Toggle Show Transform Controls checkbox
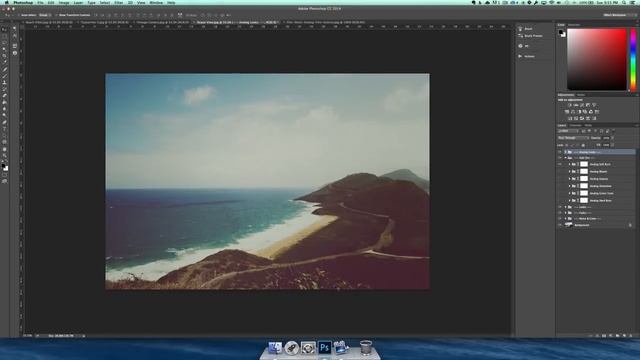640x360 pixels. pos(56,15)
